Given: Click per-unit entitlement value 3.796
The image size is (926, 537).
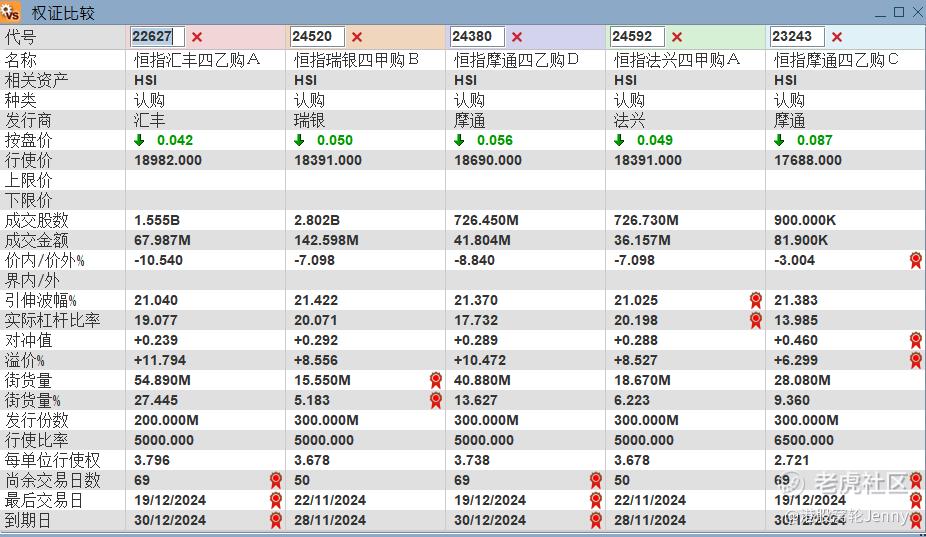Looking at the screenshot, I should click(x=152, y=460).
